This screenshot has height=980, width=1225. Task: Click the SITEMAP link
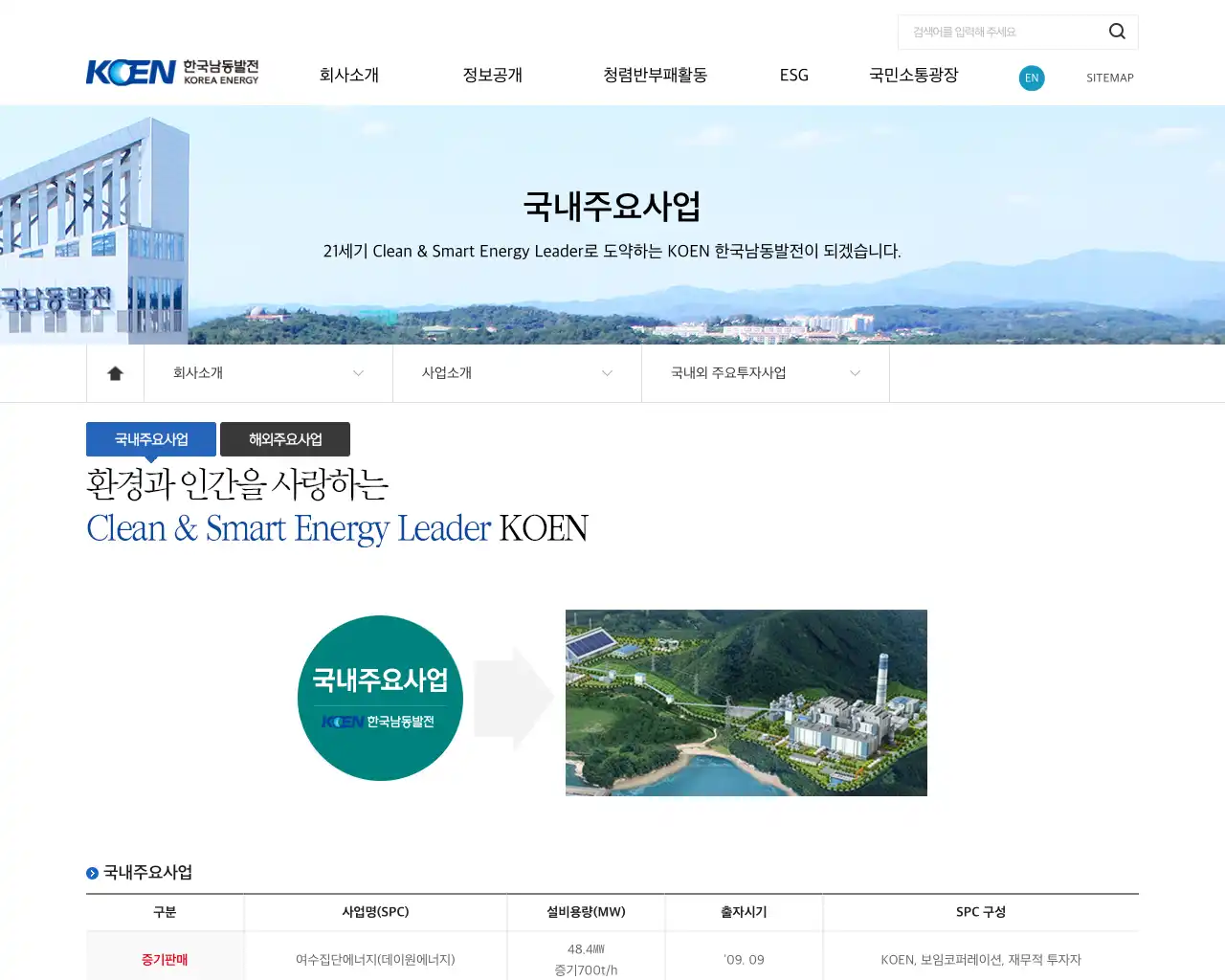tap(1109, 78)
